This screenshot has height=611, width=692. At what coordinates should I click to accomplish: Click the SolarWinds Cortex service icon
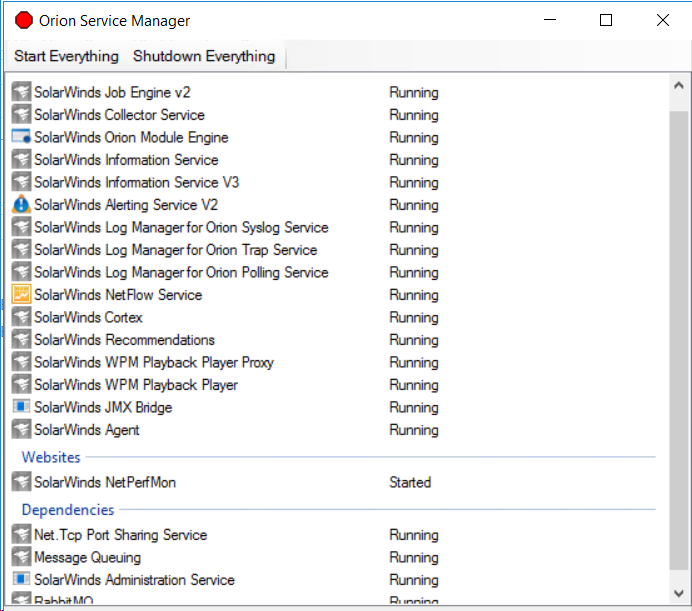(x=22, y=317)
